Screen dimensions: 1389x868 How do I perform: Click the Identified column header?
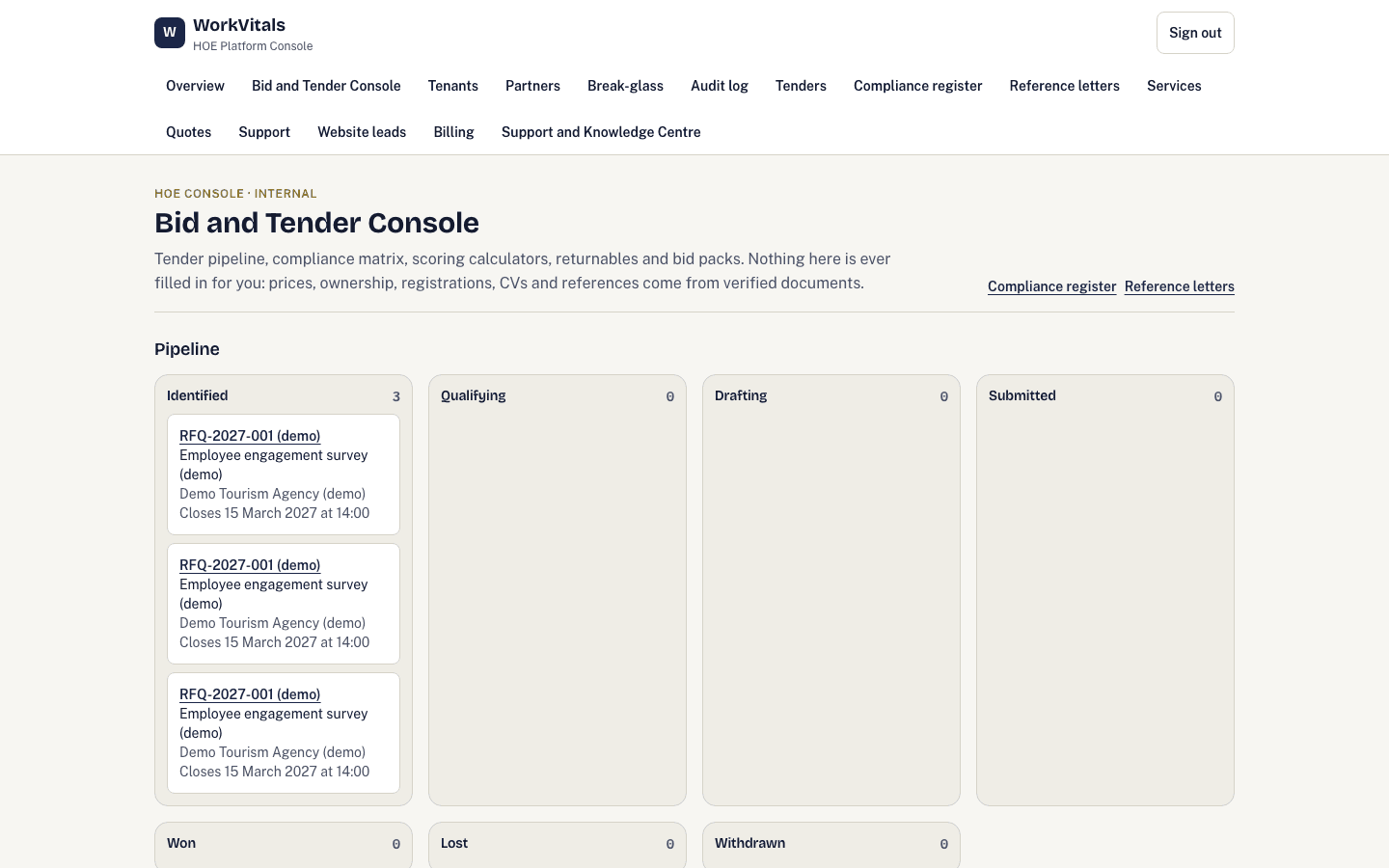(x=198, y=395)
